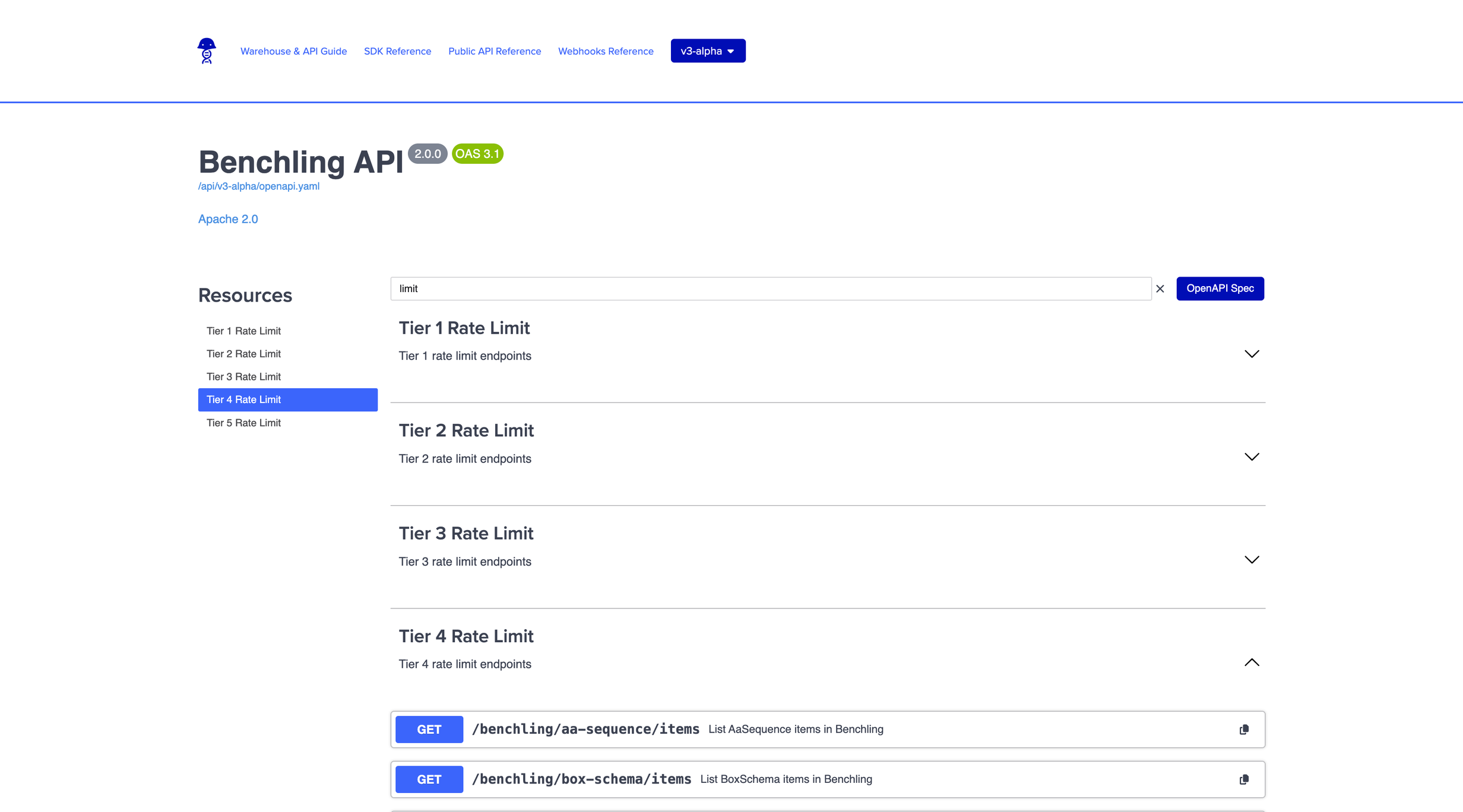Click 'List BoxSchema items in Benchling' description
Image resolution: width=1463 pixels, height=812 pixels.
786,779
